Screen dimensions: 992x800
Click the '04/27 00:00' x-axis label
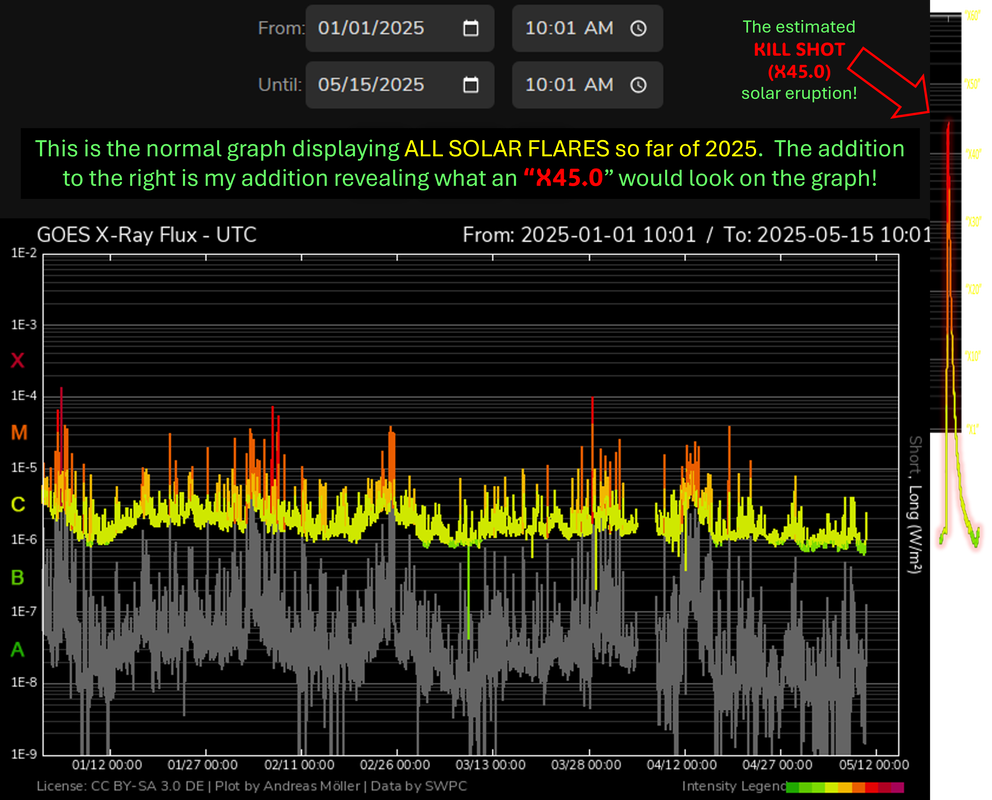pos(777,765)
